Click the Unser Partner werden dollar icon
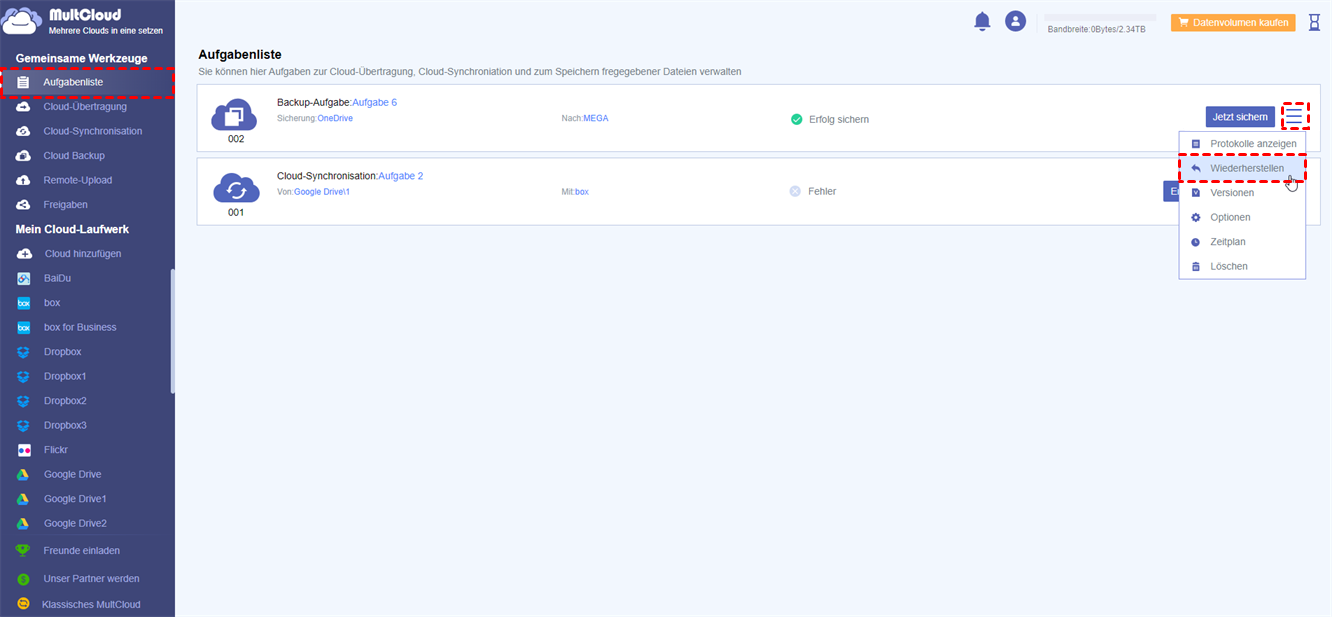Screen dimensions: 1332x617 (23, 579)
